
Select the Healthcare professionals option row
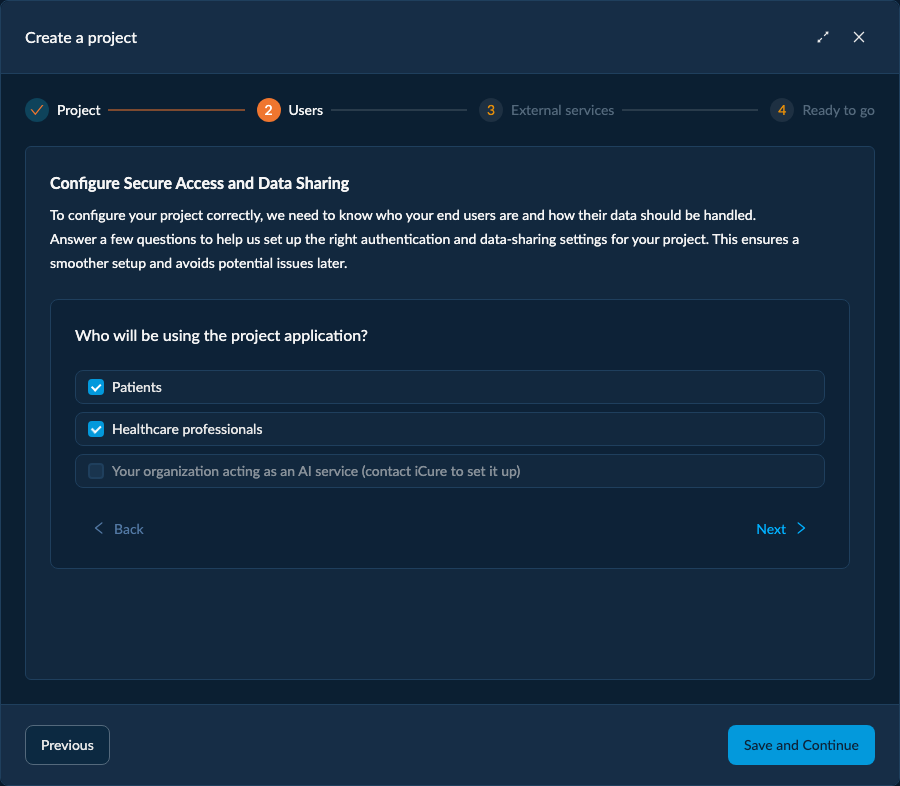(450, 429)
